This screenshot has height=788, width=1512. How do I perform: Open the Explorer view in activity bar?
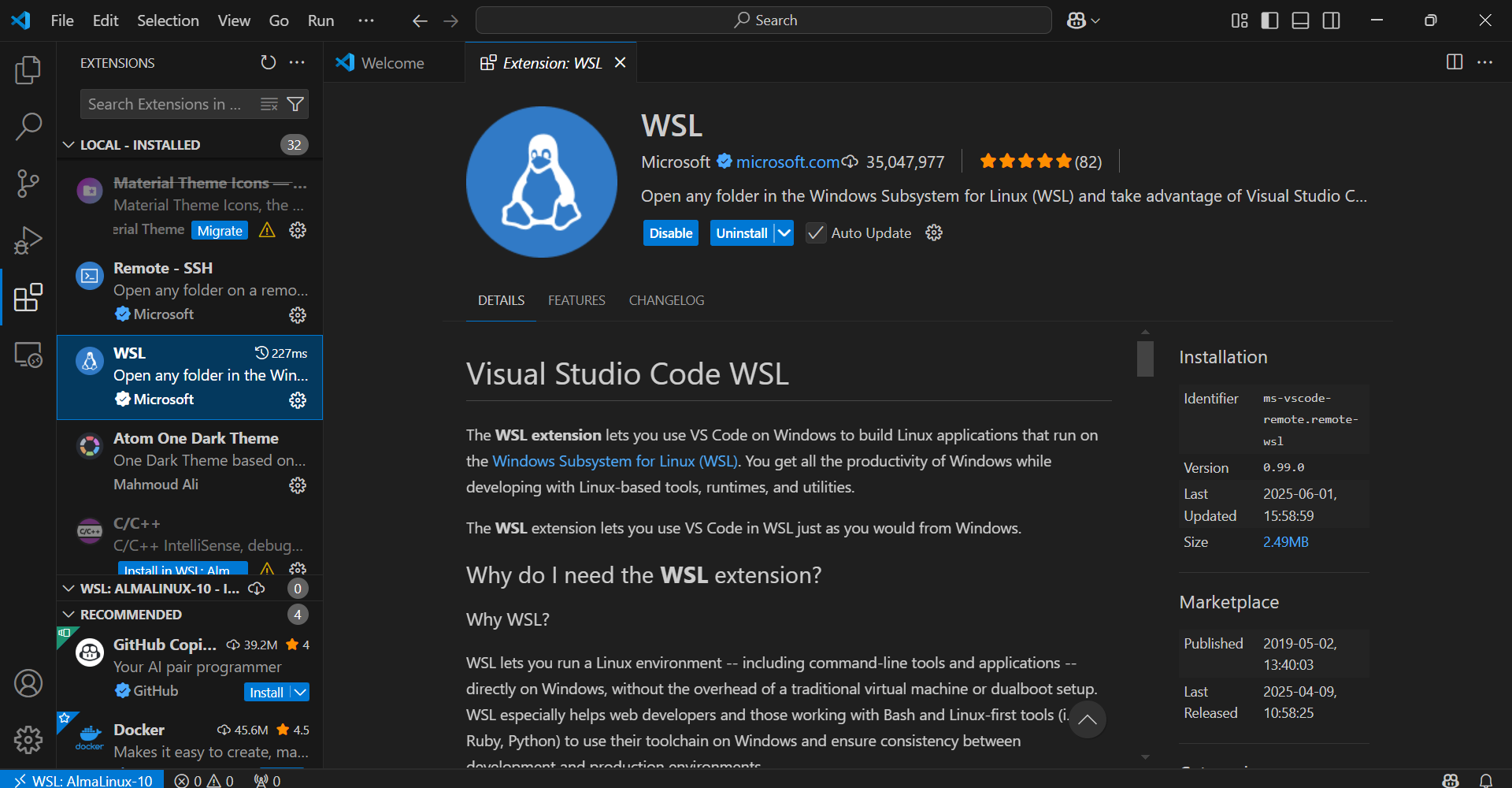(28, 70)
